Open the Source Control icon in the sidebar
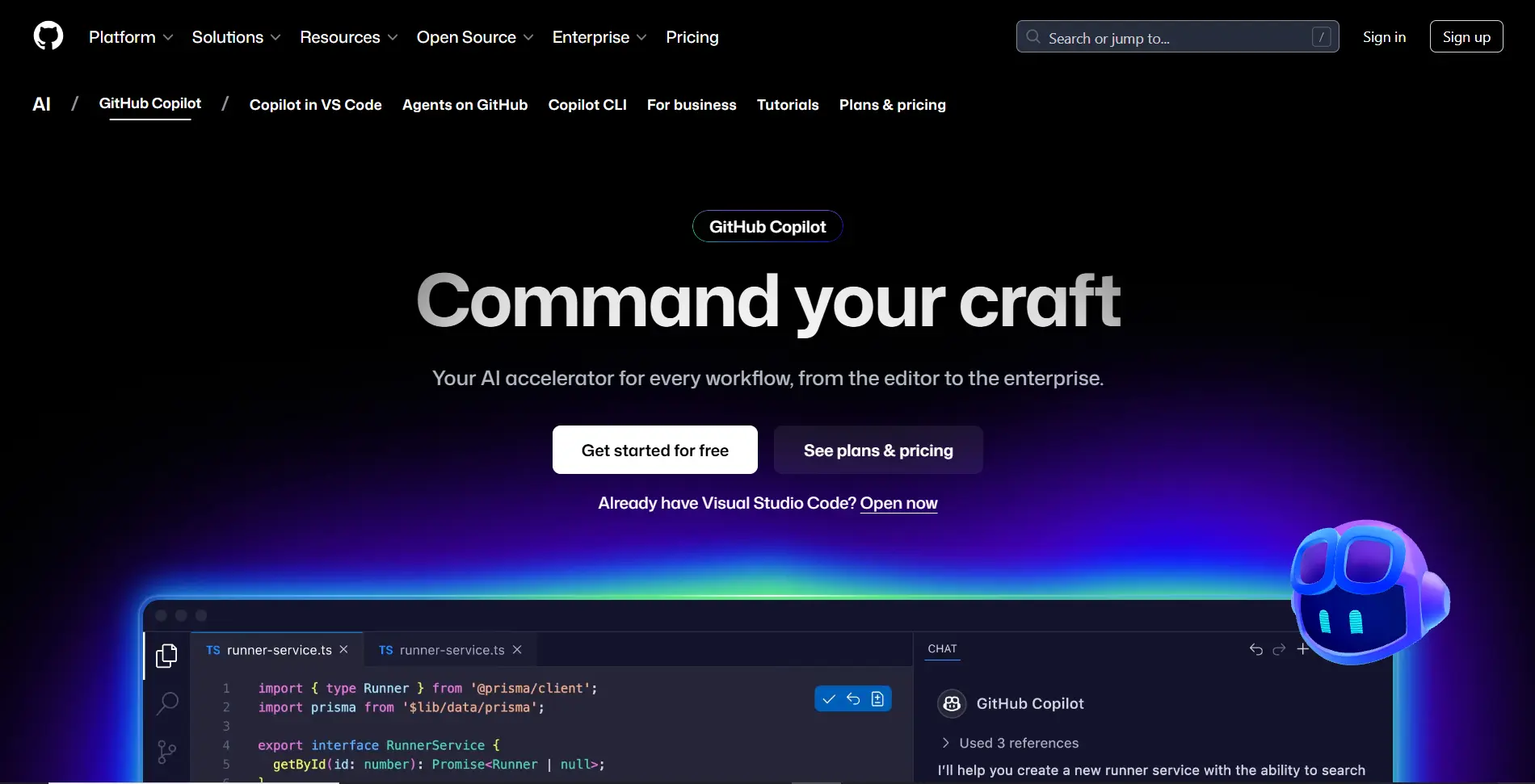Image resolution: width=1535 pixels, height=784 pixels. 166,752
